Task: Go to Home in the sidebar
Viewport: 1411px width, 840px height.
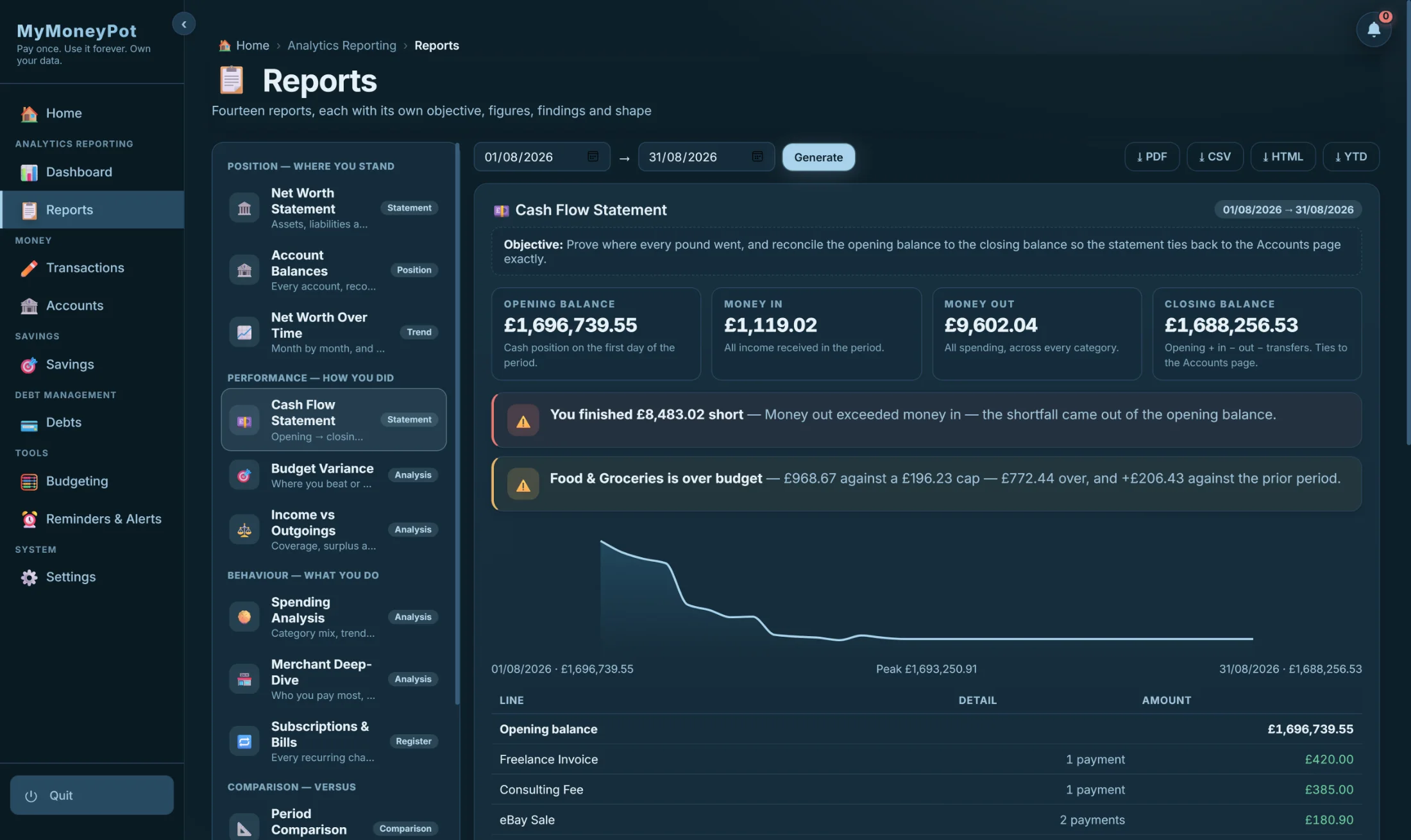Action: point(92,113)
